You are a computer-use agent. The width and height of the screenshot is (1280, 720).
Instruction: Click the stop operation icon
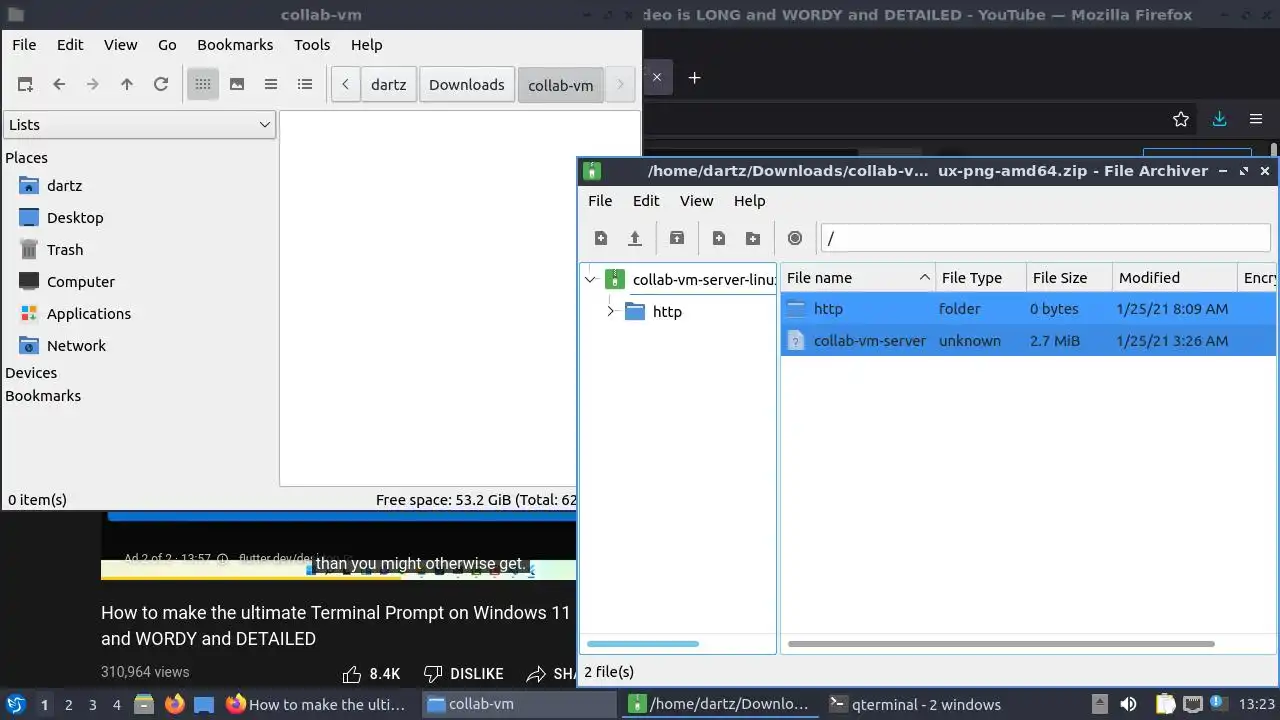(795, 238)
